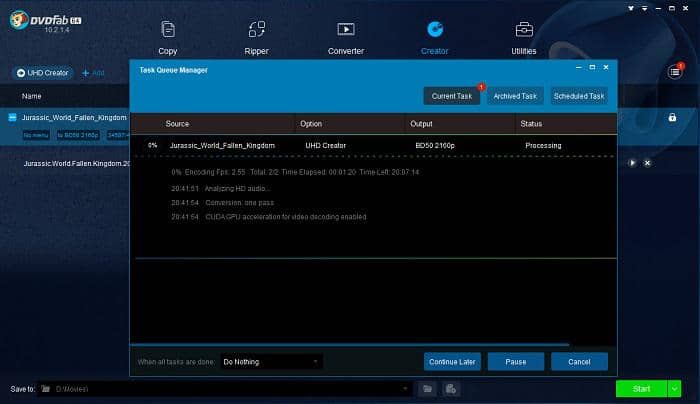The image size is (700, 404).
Task: Click the 'to BD50 2160p' tag
Action: click(78, 135)
